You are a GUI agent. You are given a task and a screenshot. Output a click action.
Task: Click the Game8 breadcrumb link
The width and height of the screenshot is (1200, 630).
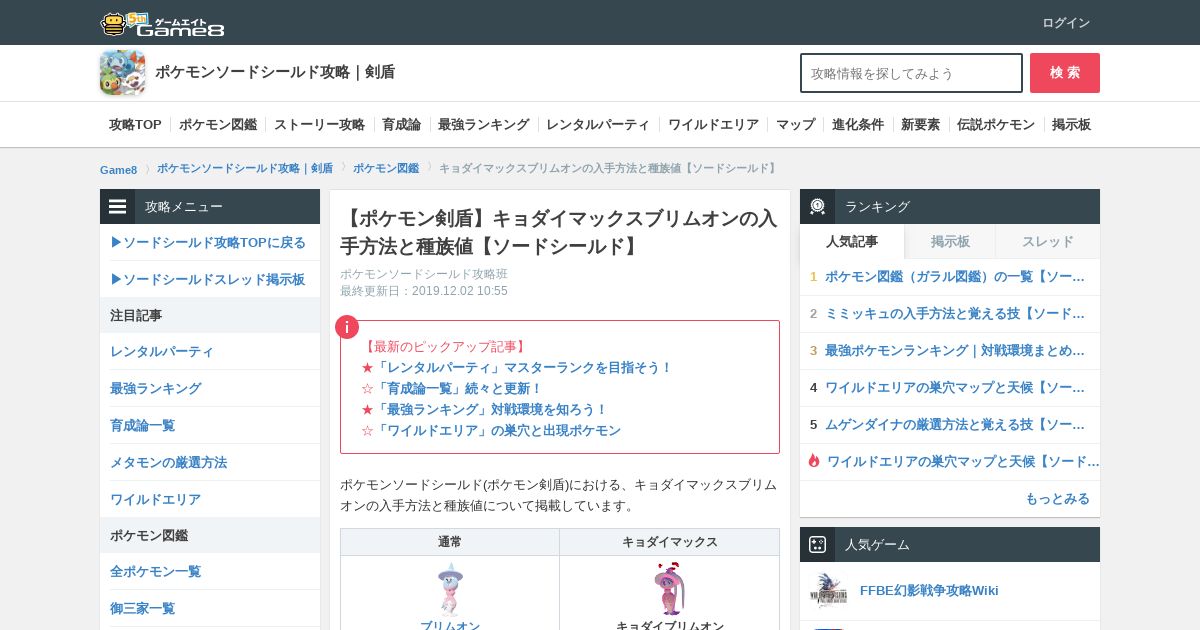coord(118,169)
